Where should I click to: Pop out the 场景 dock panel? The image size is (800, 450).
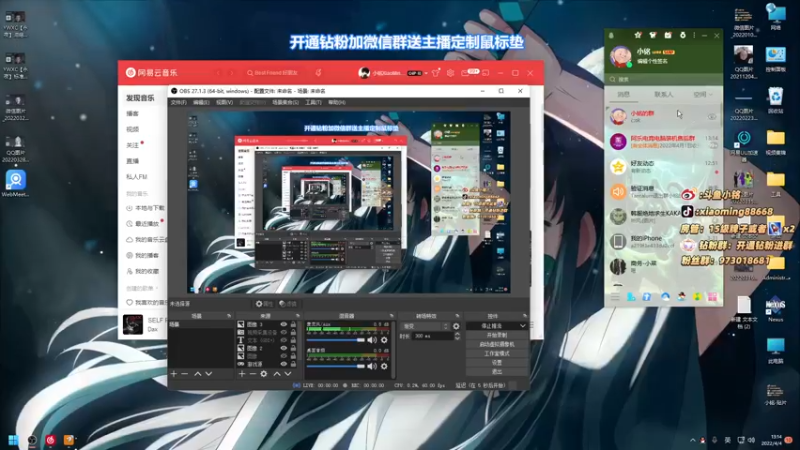[229, 316]
